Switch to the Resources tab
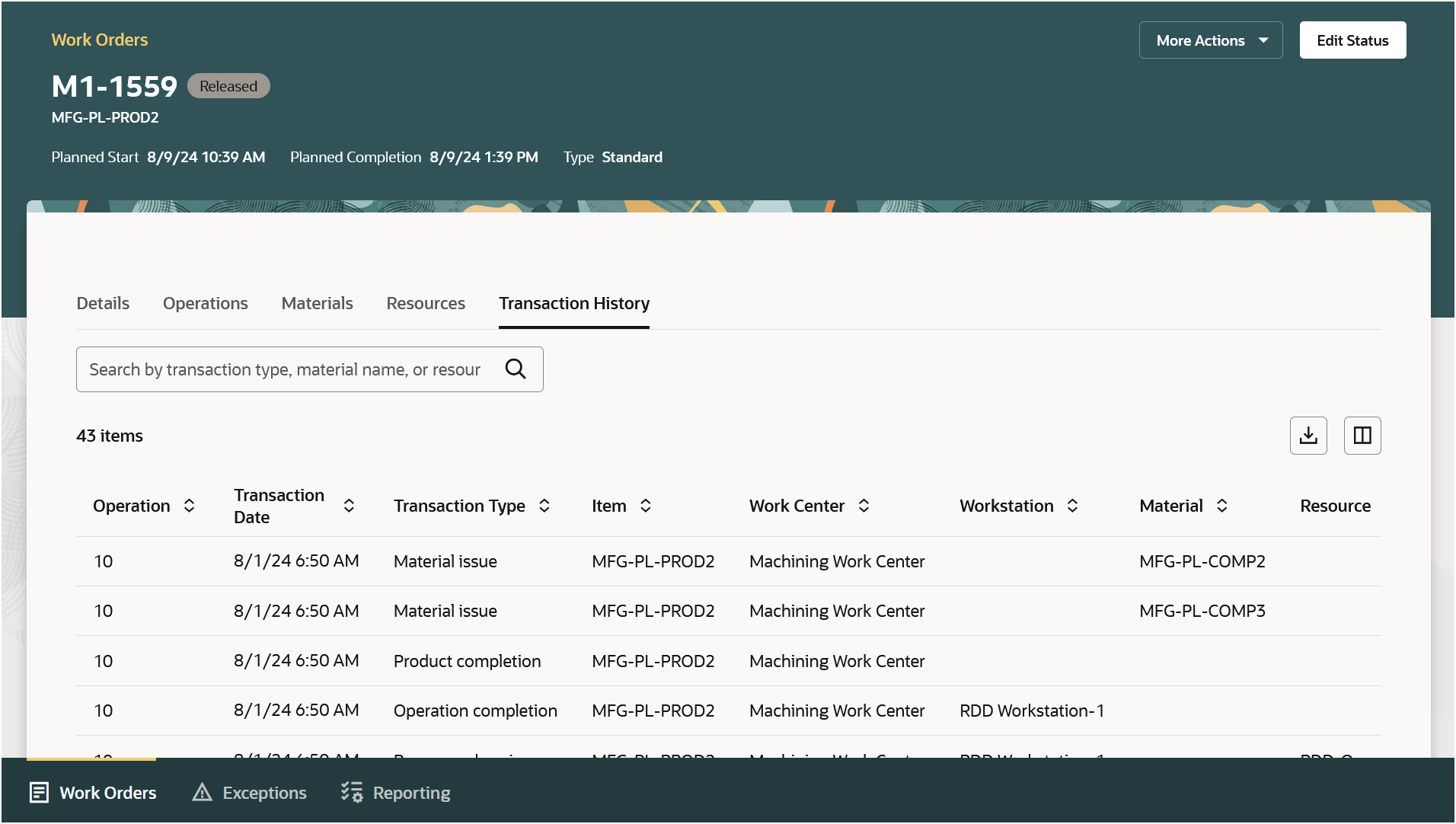 click(x=426, y=303)
